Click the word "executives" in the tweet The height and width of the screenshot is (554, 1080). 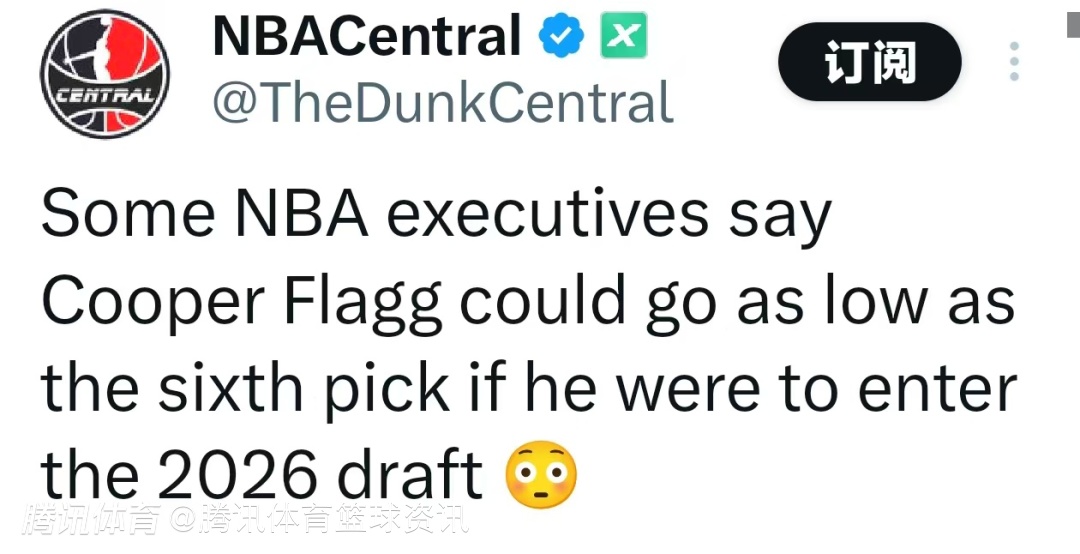(550, 214)
